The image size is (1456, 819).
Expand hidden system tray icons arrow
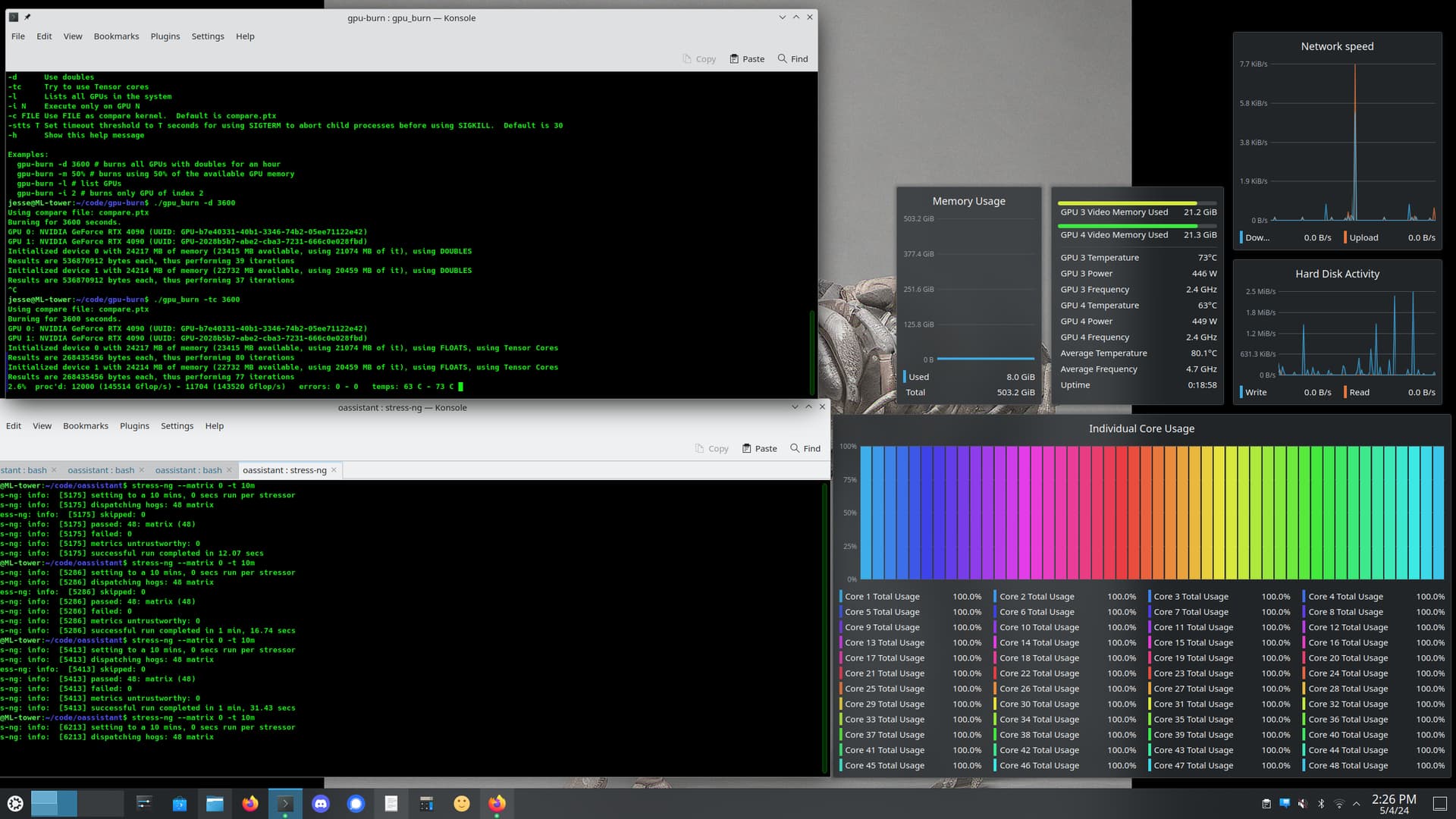click(1356, 804)
